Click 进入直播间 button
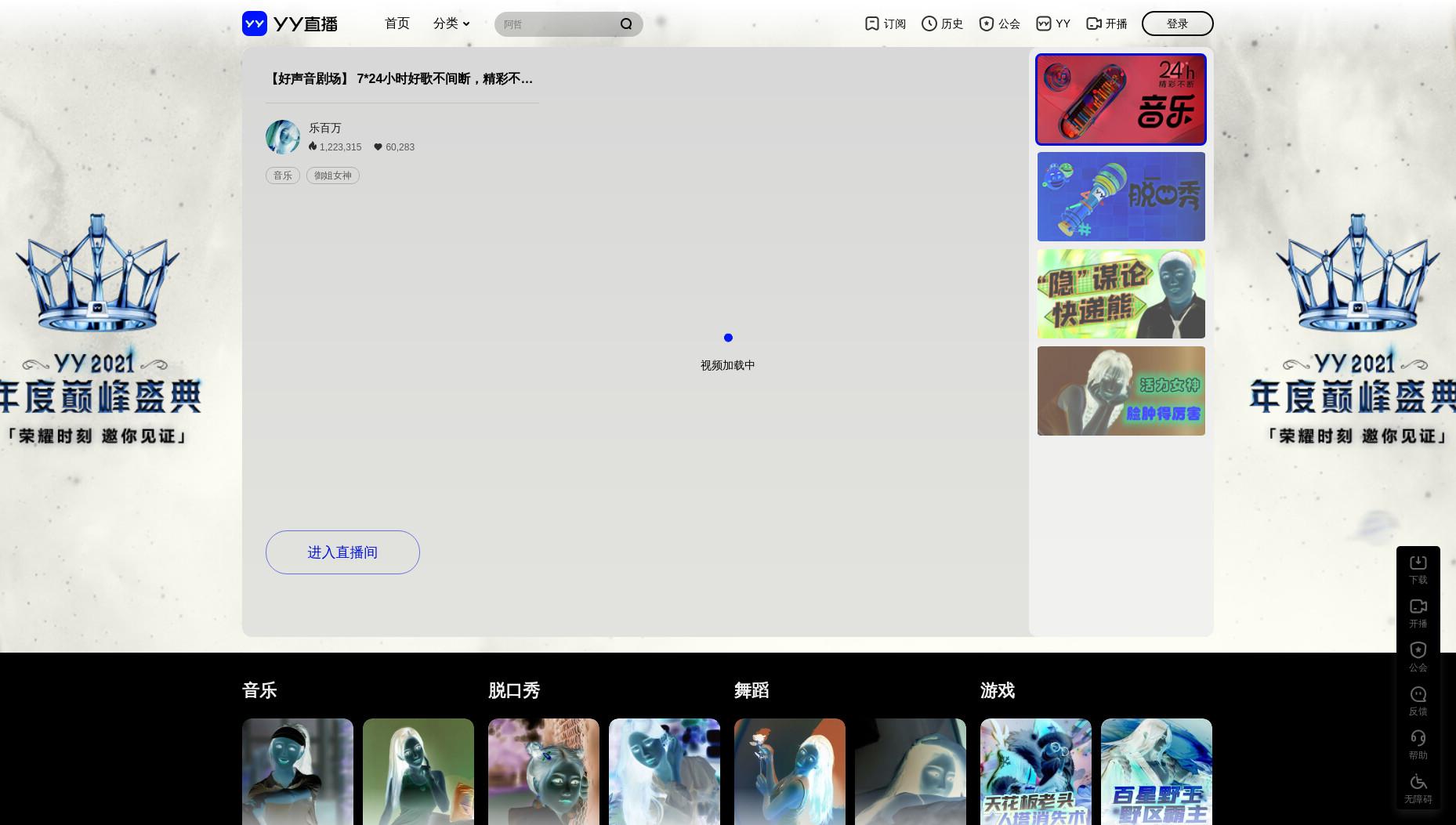This screenshot has height=825, width=1456. (x=342, y=552)
